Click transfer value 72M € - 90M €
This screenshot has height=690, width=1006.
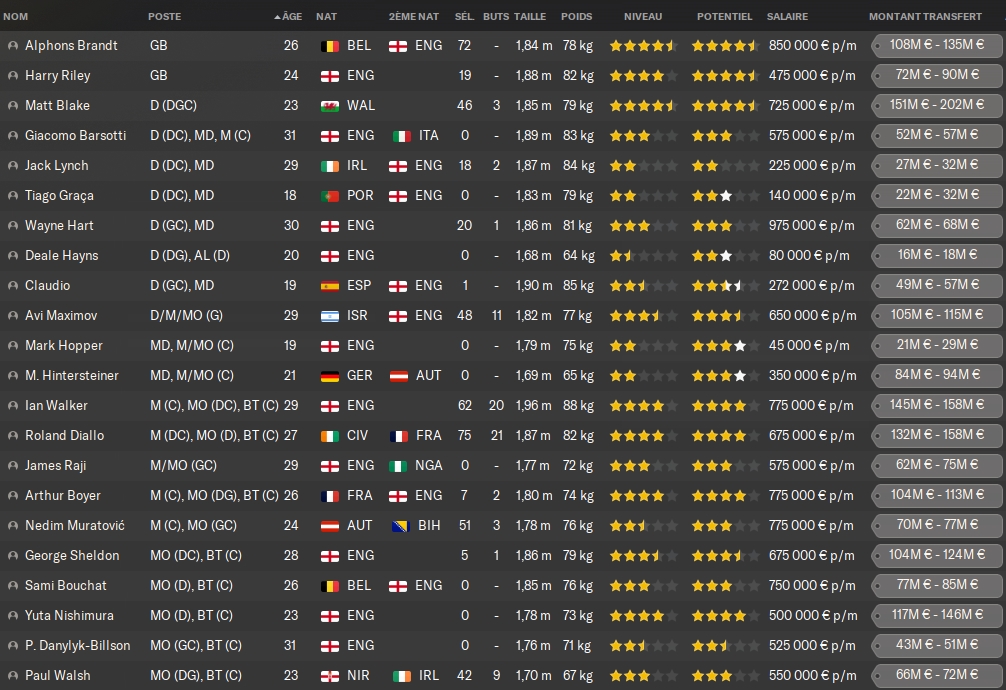[937, 75]
